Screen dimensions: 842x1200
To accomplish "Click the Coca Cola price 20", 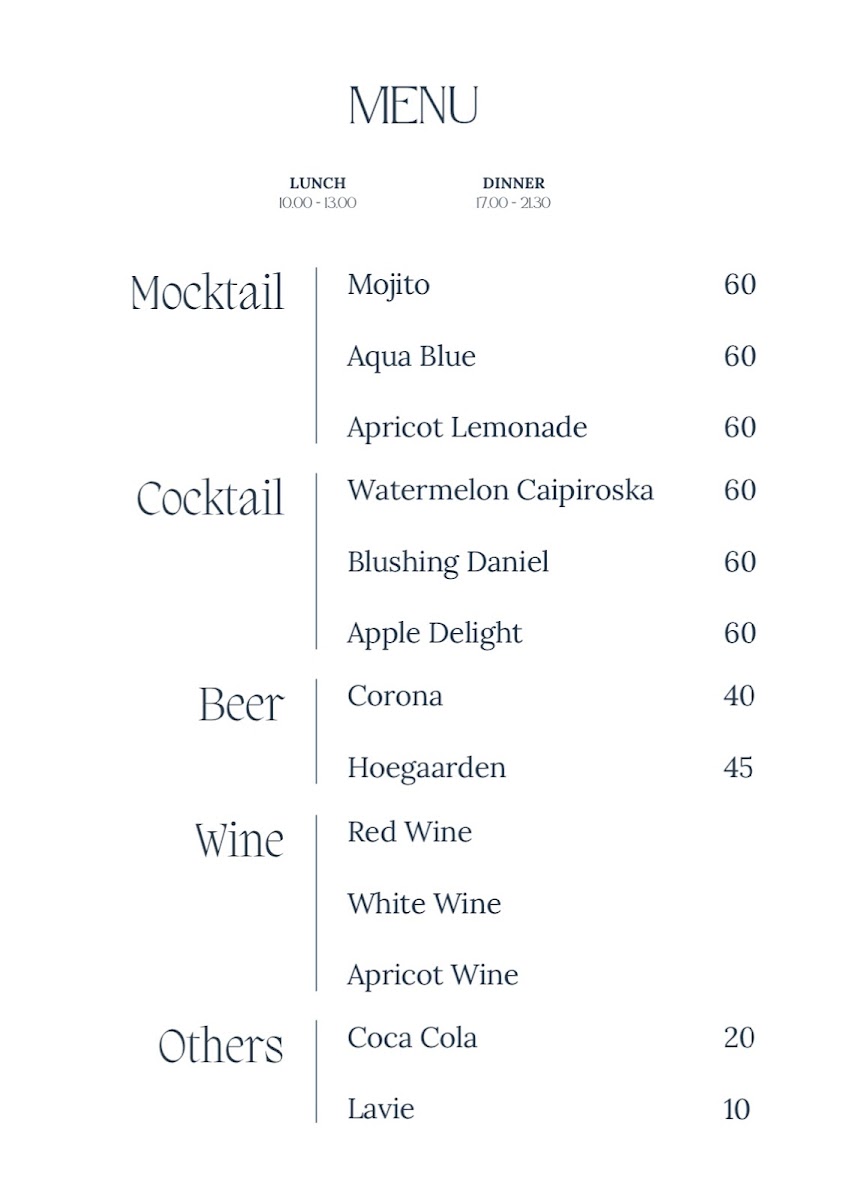I will pyautogui.click(x=739, y=1038).
